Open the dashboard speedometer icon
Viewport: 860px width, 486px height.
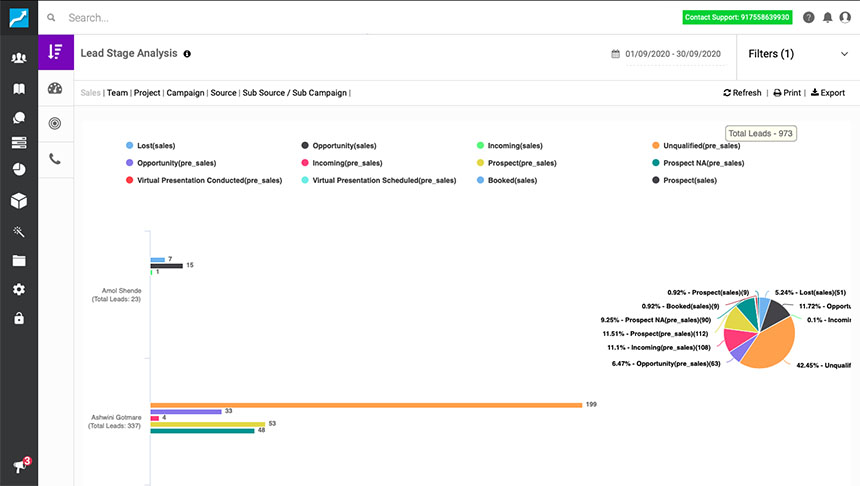[56, 89]
